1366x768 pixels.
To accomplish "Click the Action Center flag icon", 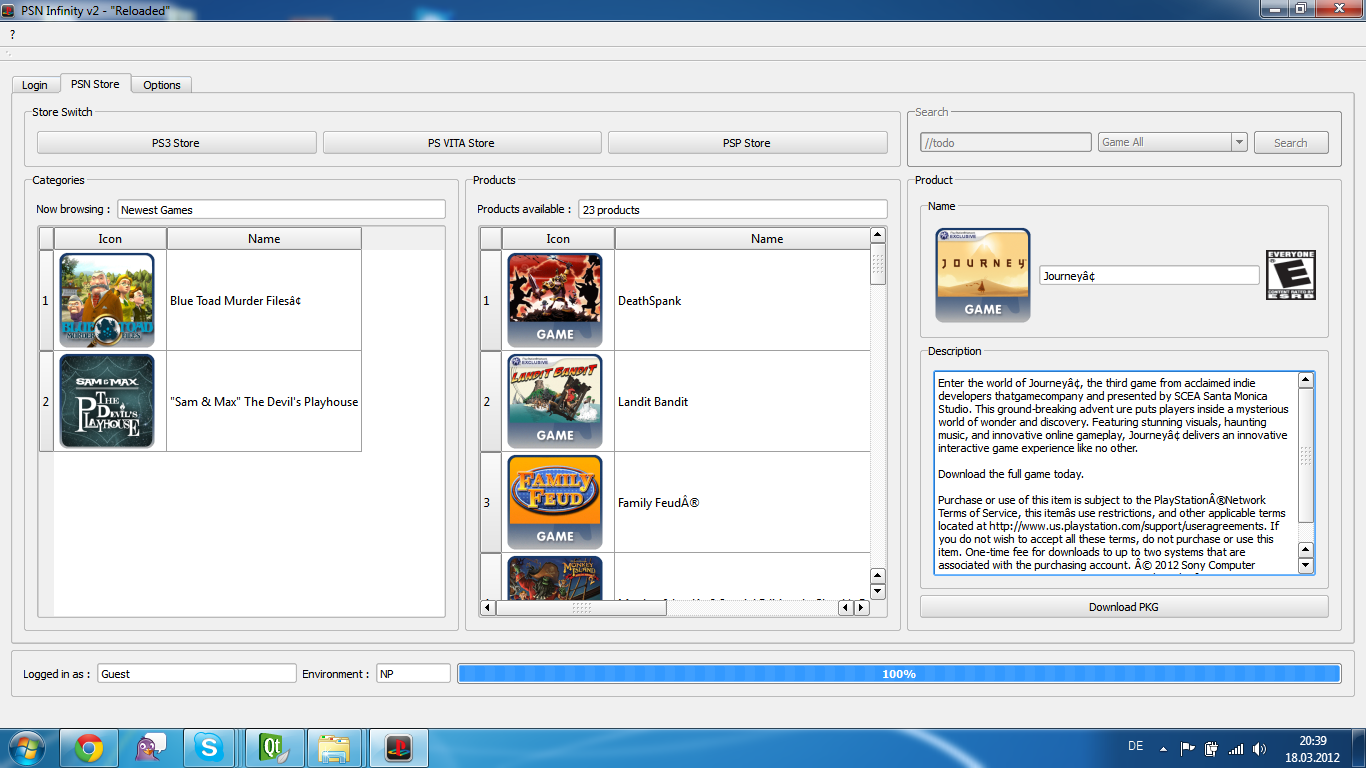I will point(1188,748).
